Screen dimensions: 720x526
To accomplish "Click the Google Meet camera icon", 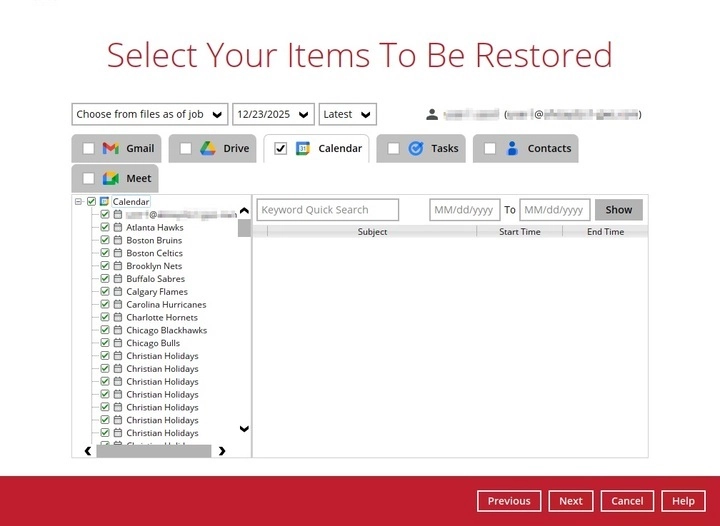I will pyautogui.click(x=111, y=178).
